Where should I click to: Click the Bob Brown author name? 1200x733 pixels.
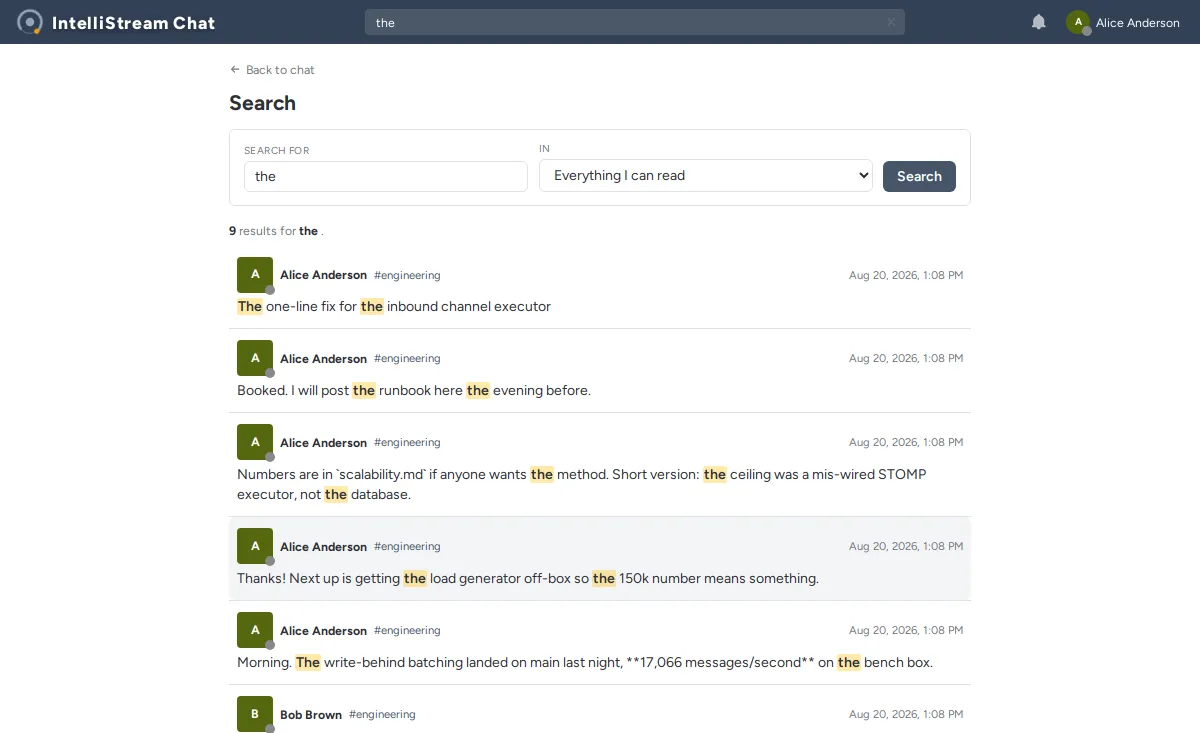click(311, 715)
